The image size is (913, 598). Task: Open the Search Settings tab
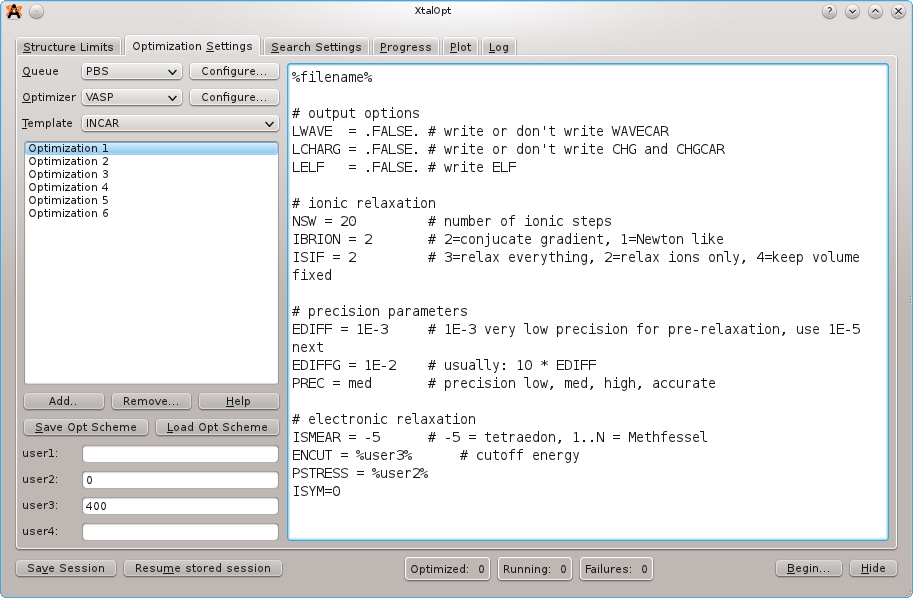316,47
